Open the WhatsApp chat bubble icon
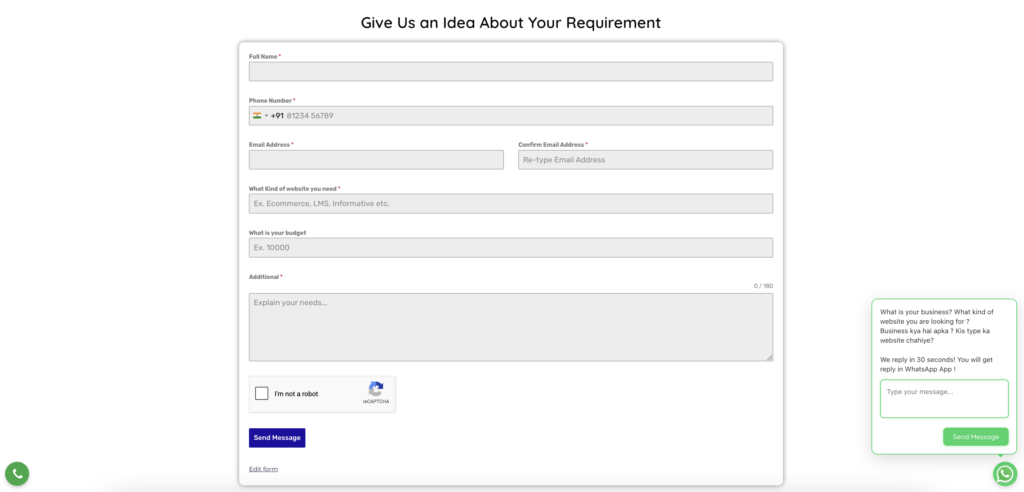The width and height of the screenshot is (1024, 492). coord(1004,473)
